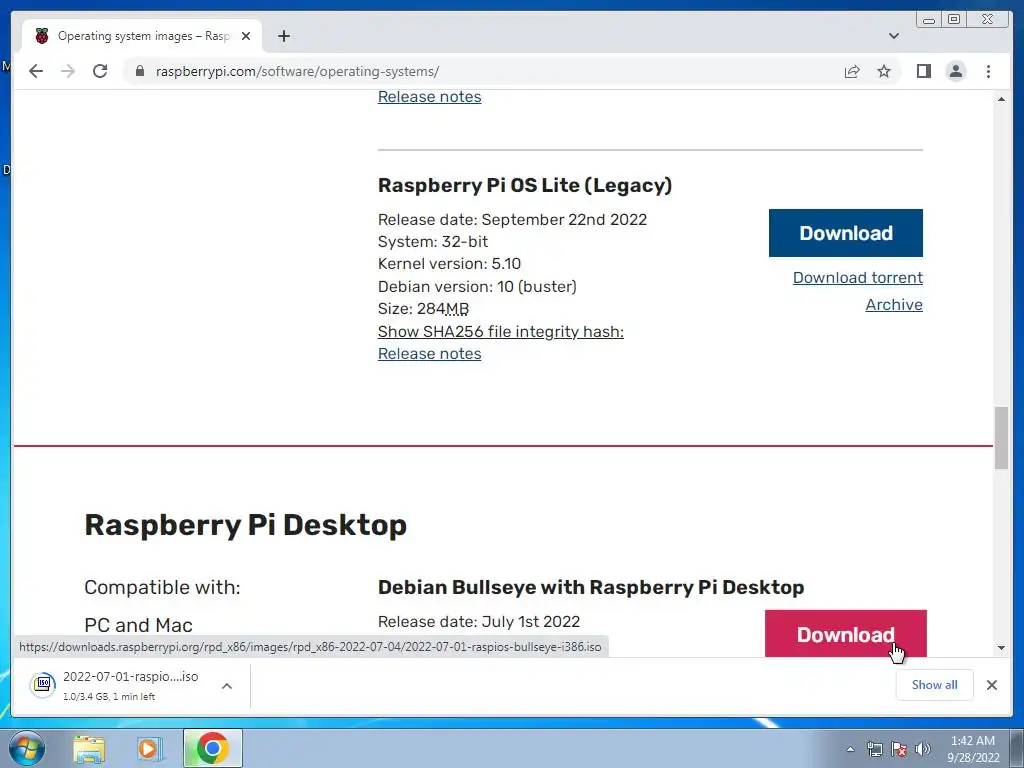Click Release date: September 22nd 2022

coord(512,219)
